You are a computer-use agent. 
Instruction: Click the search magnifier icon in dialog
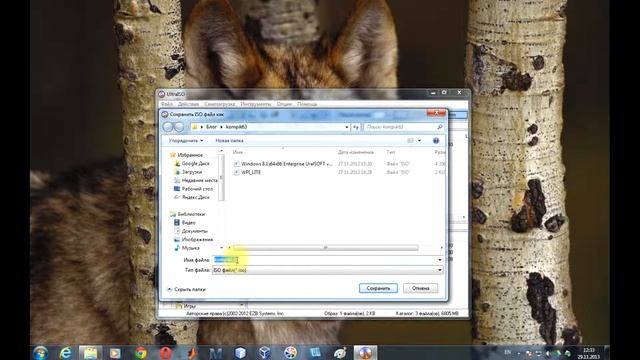pyautogui.click(x=440, y=127)
